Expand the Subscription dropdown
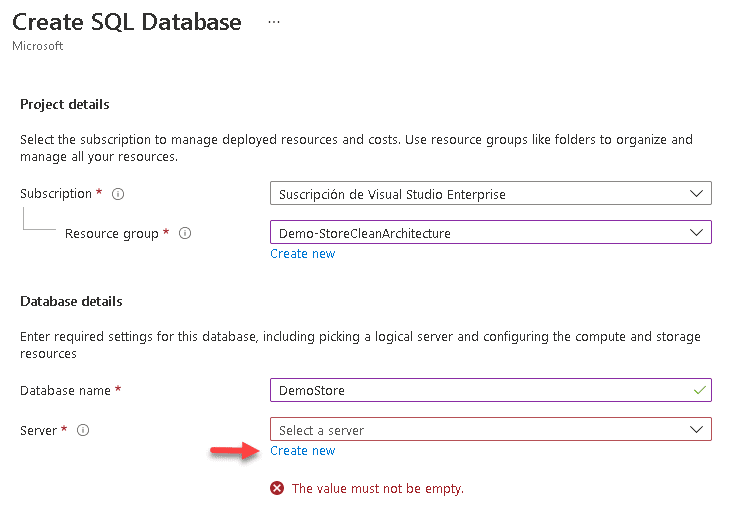Screen dimensions: 729x505 [696, 193]
